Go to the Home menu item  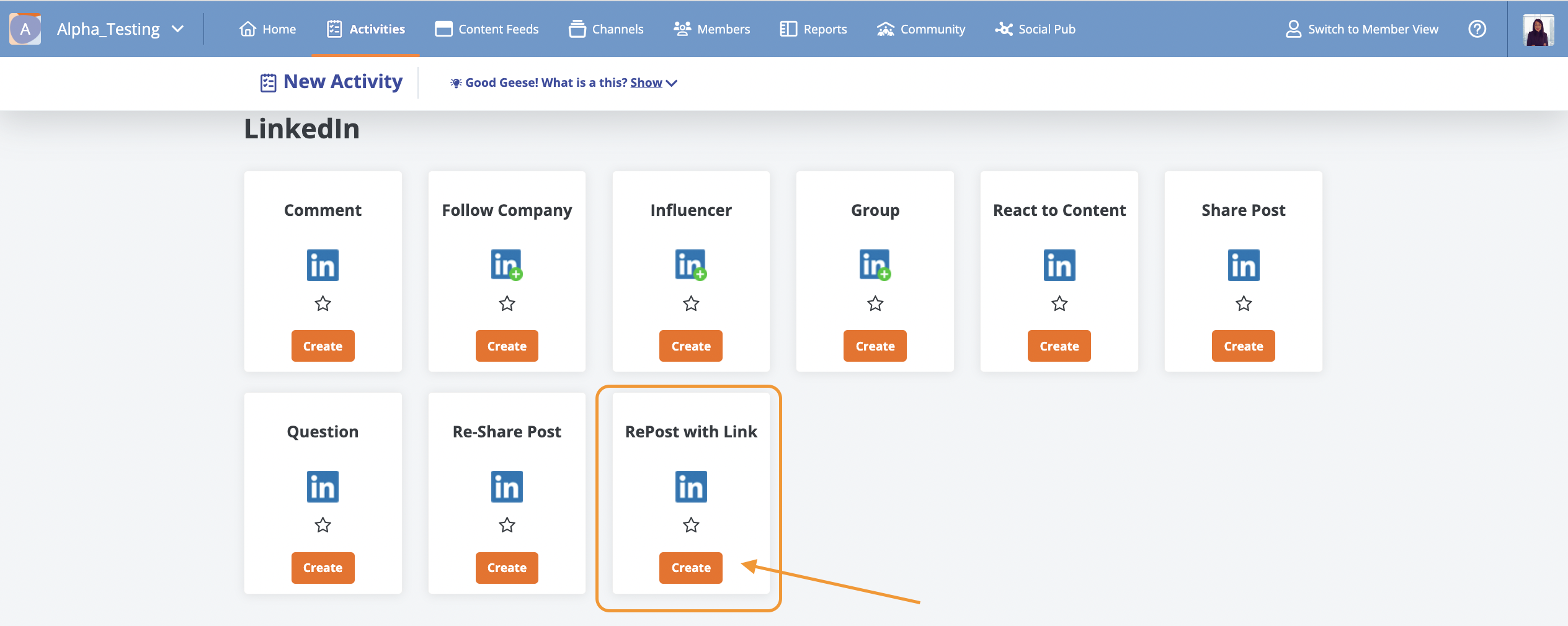[x=267, y=29]
